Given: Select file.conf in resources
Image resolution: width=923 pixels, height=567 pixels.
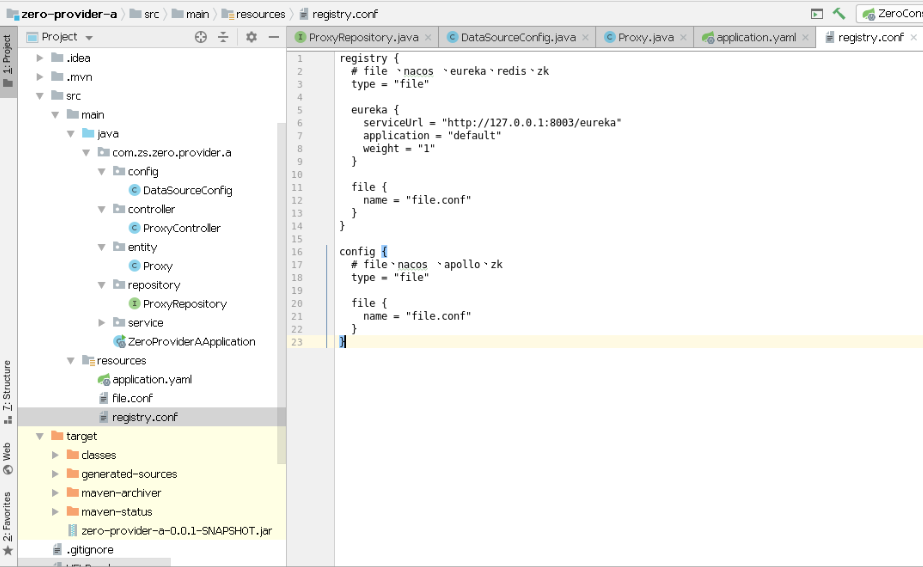Looking at the screenshot, I should click(132, 398).
